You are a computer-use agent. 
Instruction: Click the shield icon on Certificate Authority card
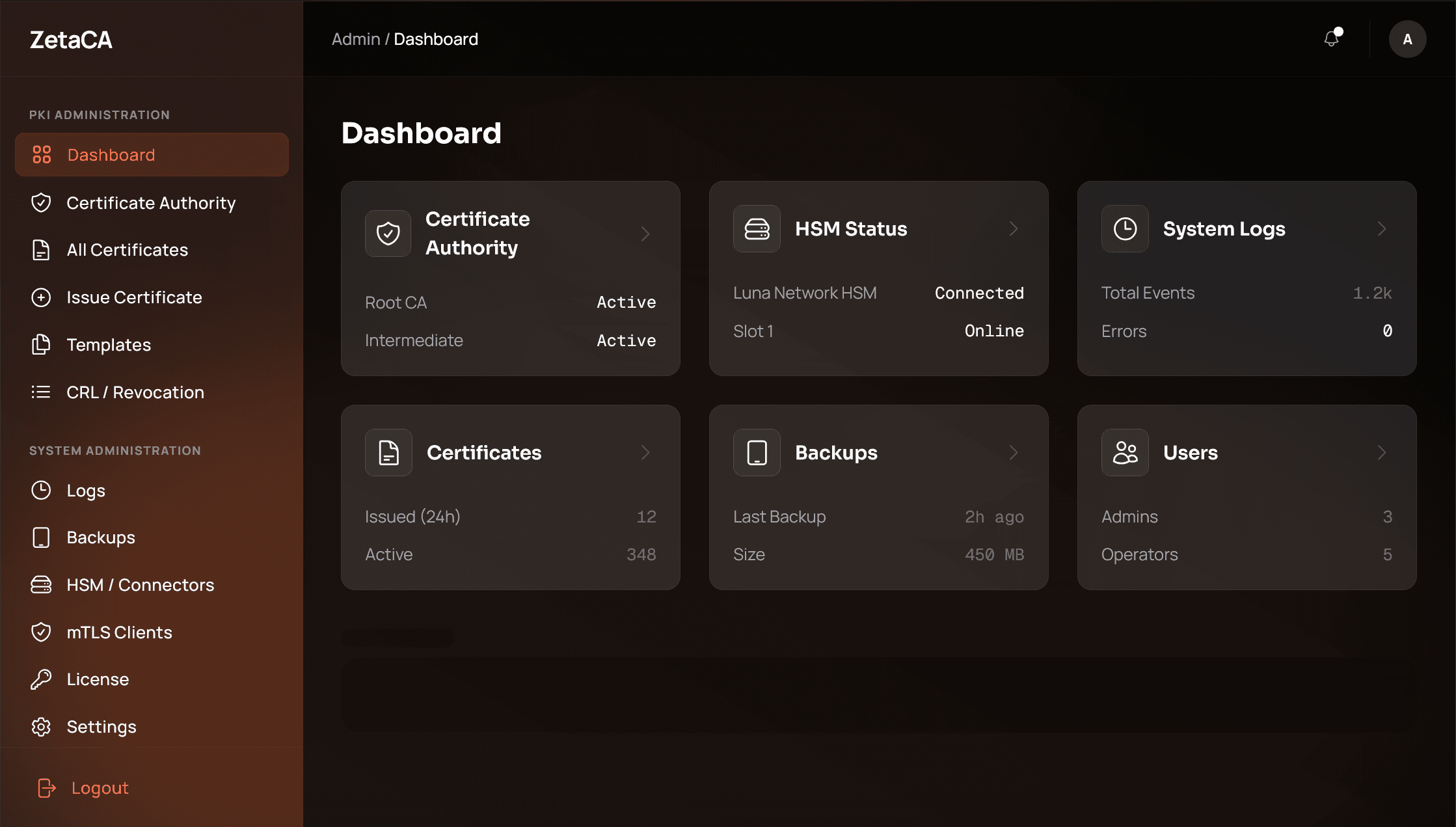point(388,233)
